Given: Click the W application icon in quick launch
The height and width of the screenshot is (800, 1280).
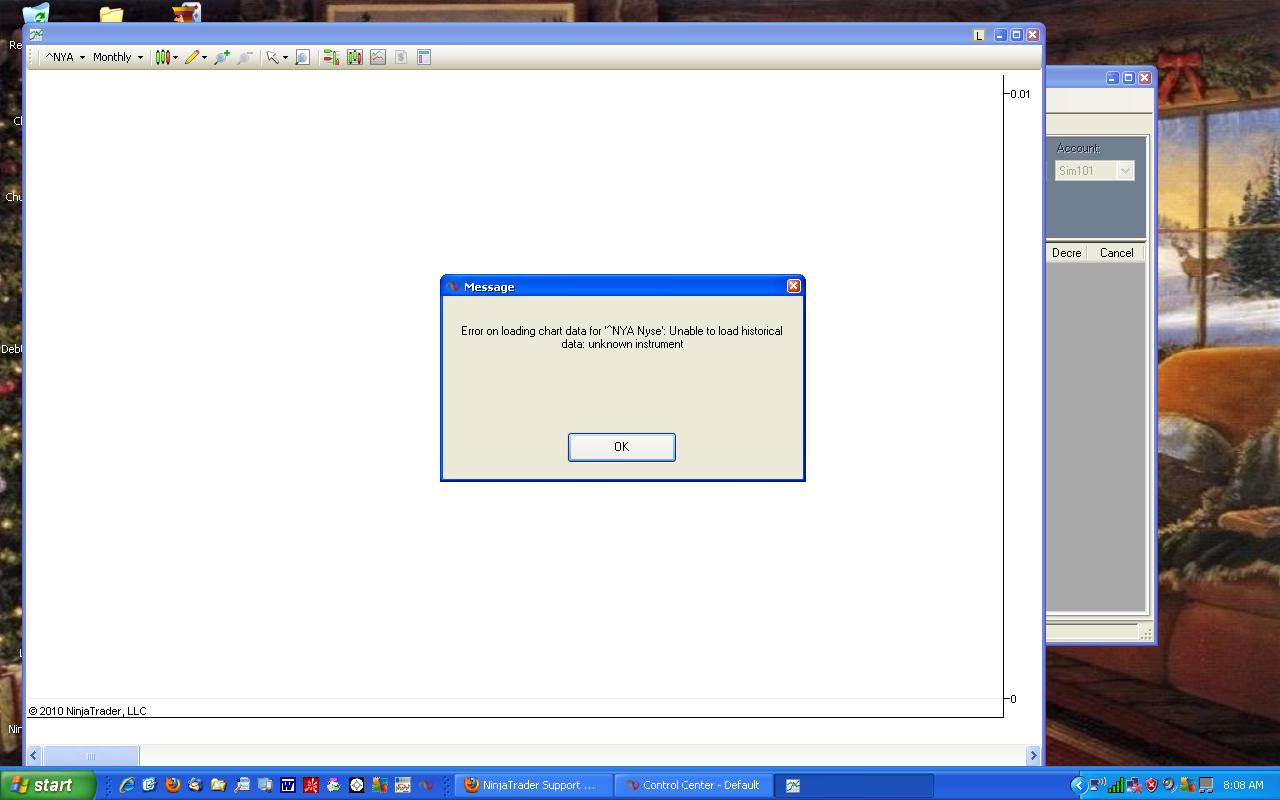Looking at the screenshot, I should point(288,785).
